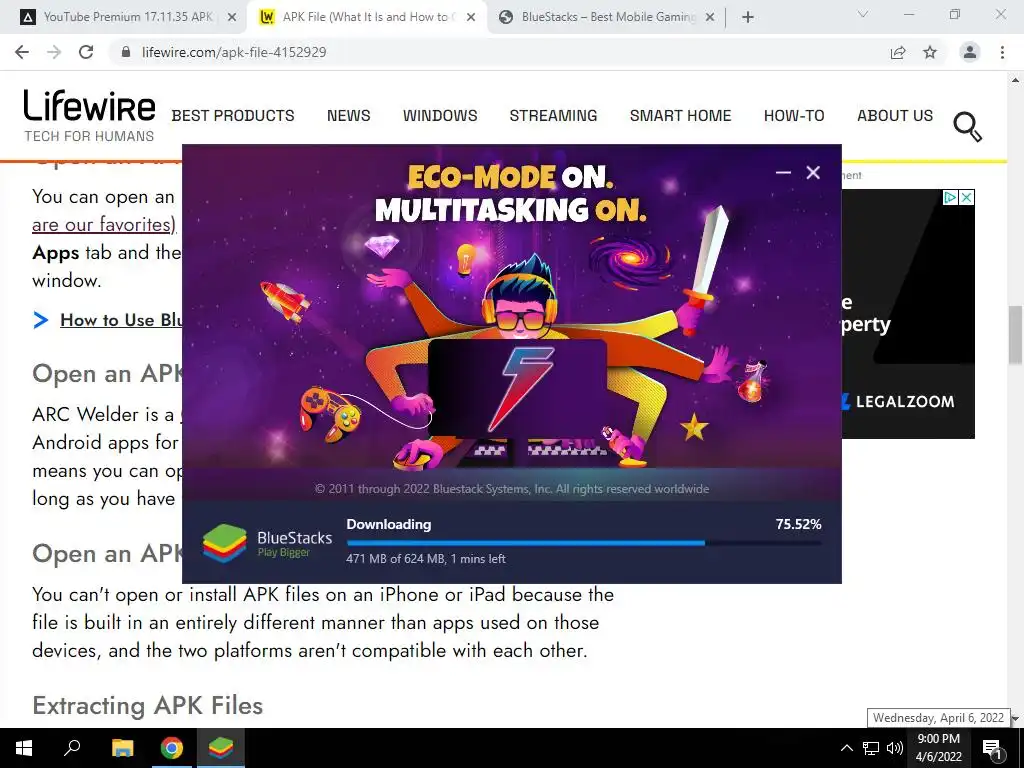The image size is (1024, 768).
Task: Bookmark this page with the star icon
Action: tap(930, 52)
